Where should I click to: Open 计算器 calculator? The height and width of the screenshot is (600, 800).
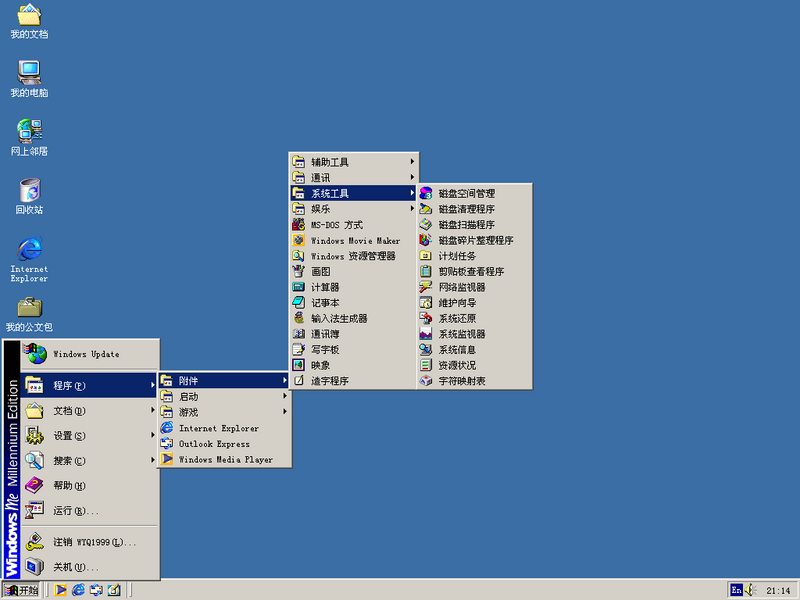click(353, 287)
